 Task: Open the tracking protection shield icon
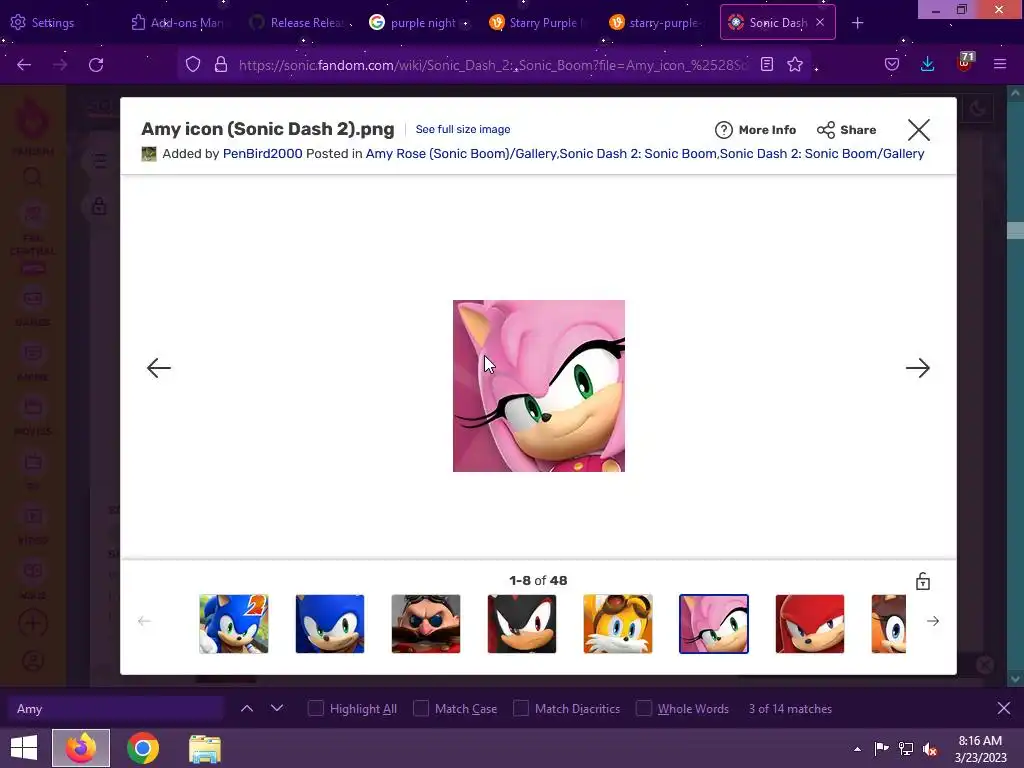[193, 64]
